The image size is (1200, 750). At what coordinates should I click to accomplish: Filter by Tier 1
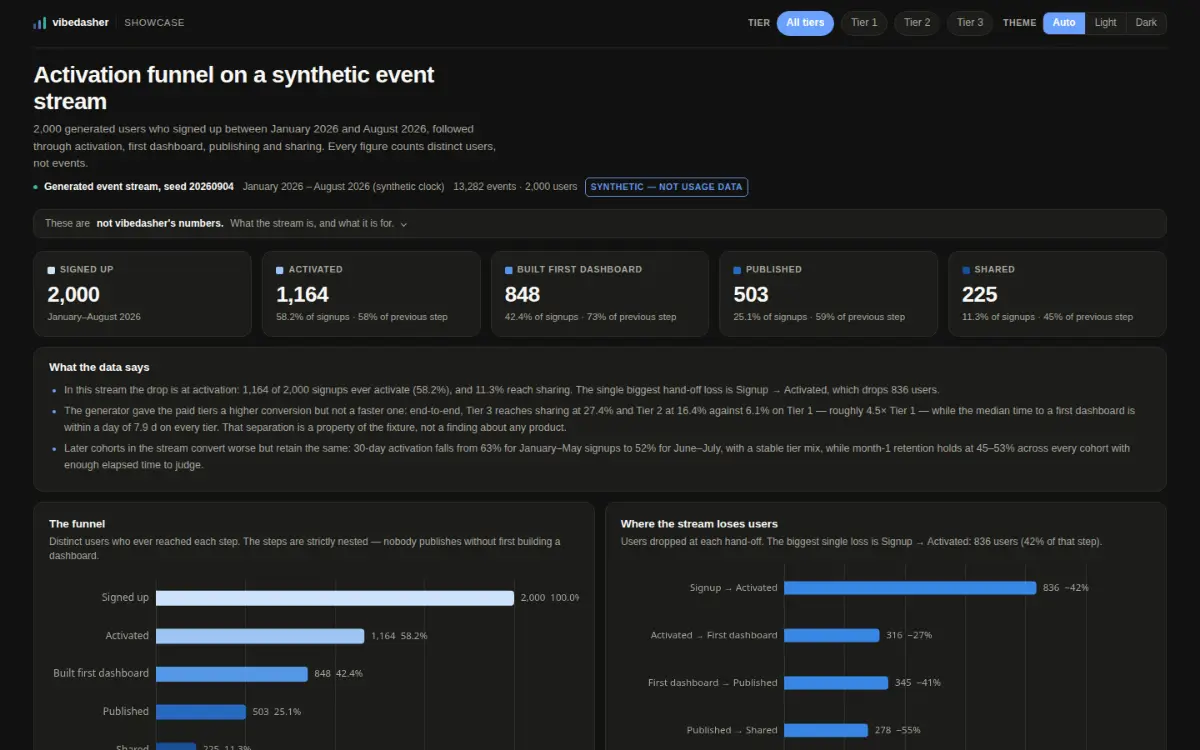[864, 23]
